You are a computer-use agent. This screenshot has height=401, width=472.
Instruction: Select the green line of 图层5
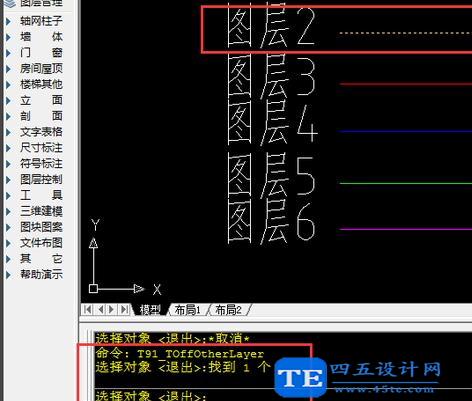(406, 183)
